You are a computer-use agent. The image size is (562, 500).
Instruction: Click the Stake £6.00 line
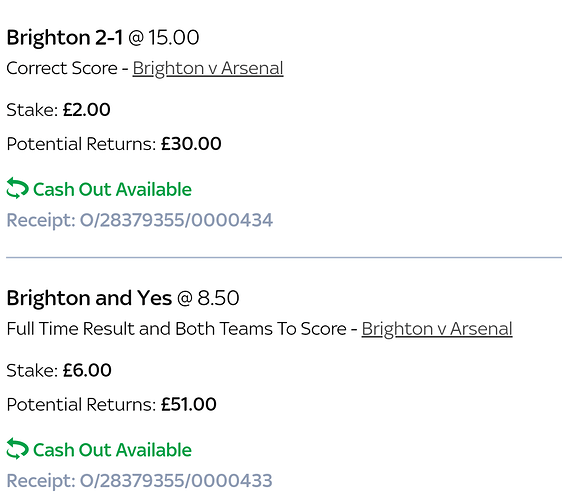tap(59, 370)
